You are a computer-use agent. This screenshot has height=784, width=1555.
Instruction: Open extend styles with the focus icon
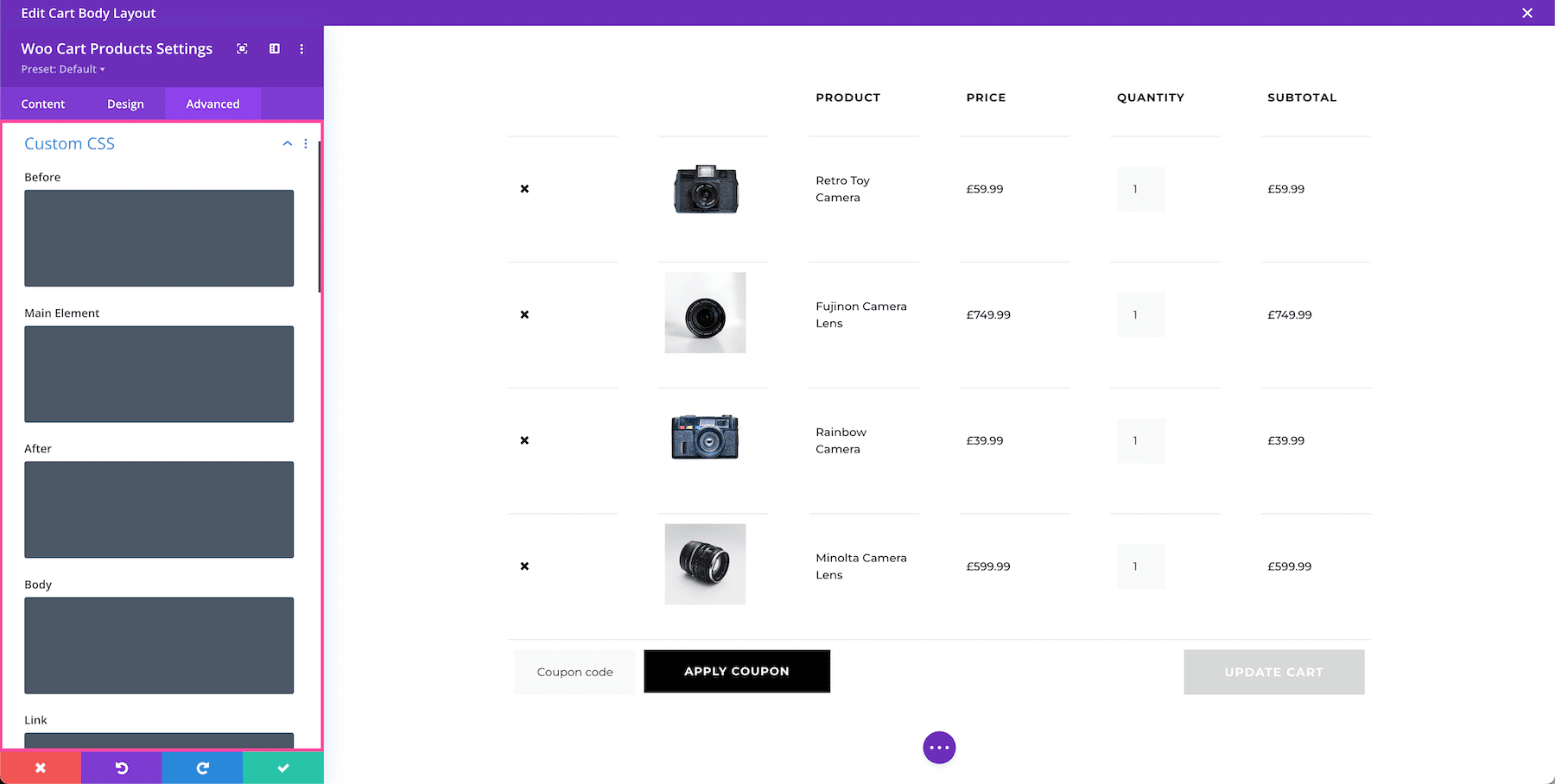(x=242, y=49)
